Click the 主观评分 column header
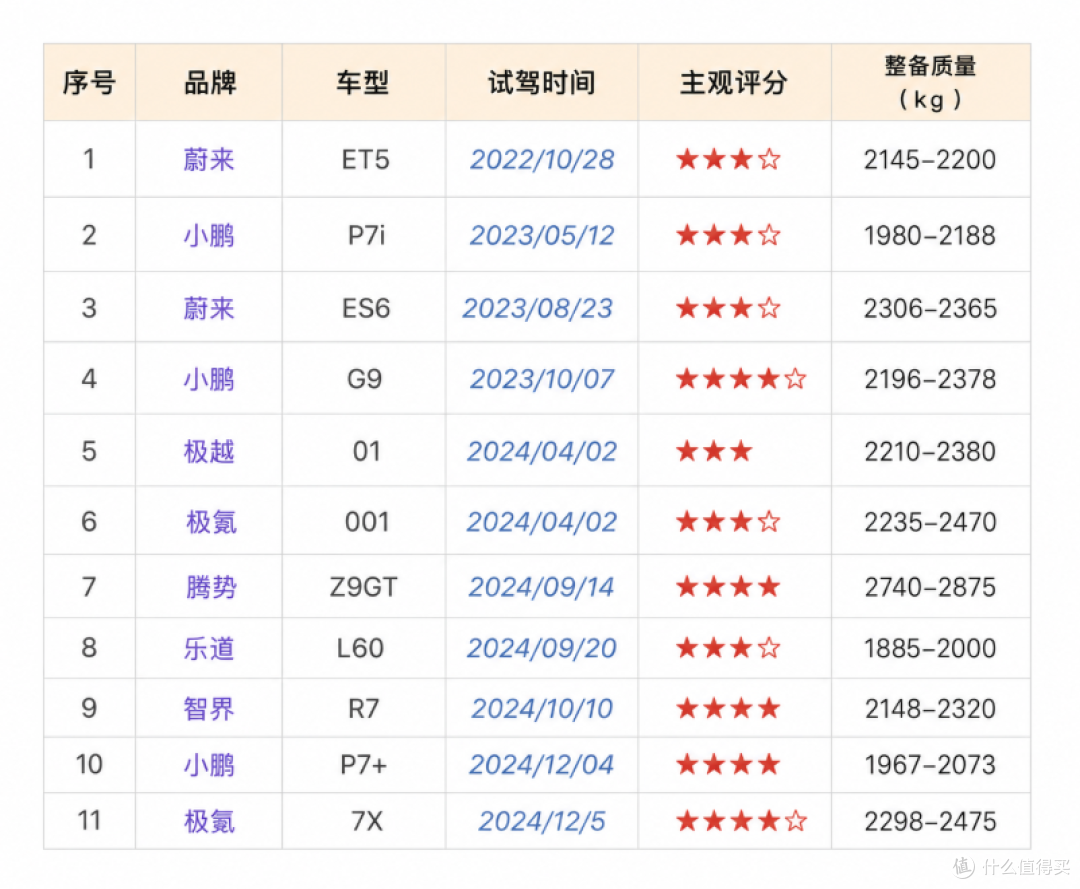The image size is (1080, 889). [x=734, y=83]
